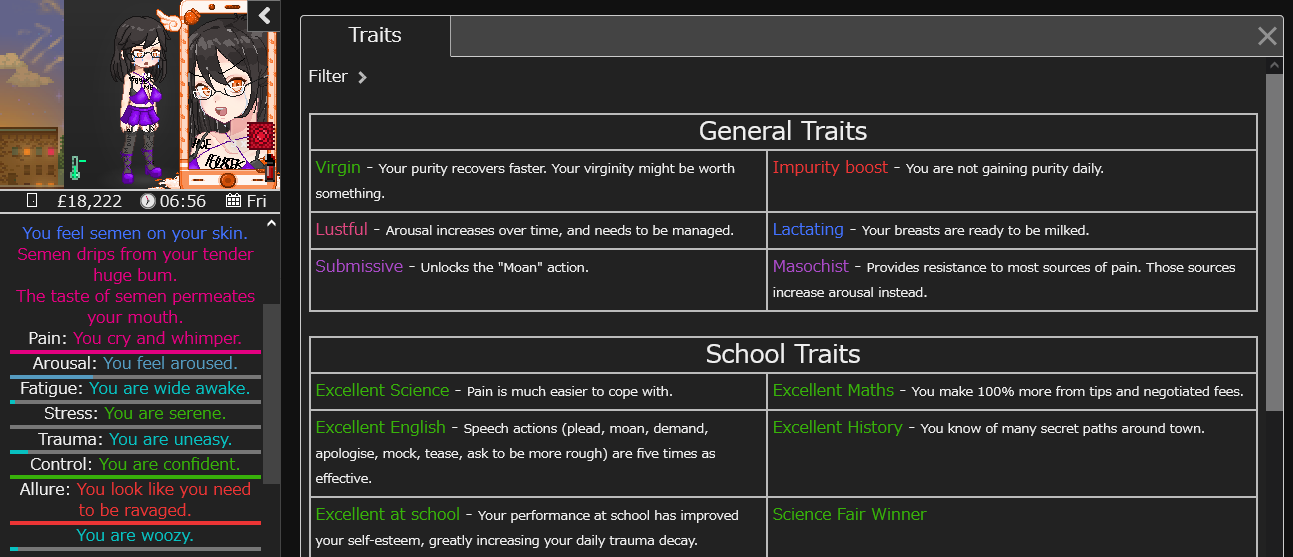1293x557 pixels.
Task: Click the £18,222 money amount
Action: (89, 201)
